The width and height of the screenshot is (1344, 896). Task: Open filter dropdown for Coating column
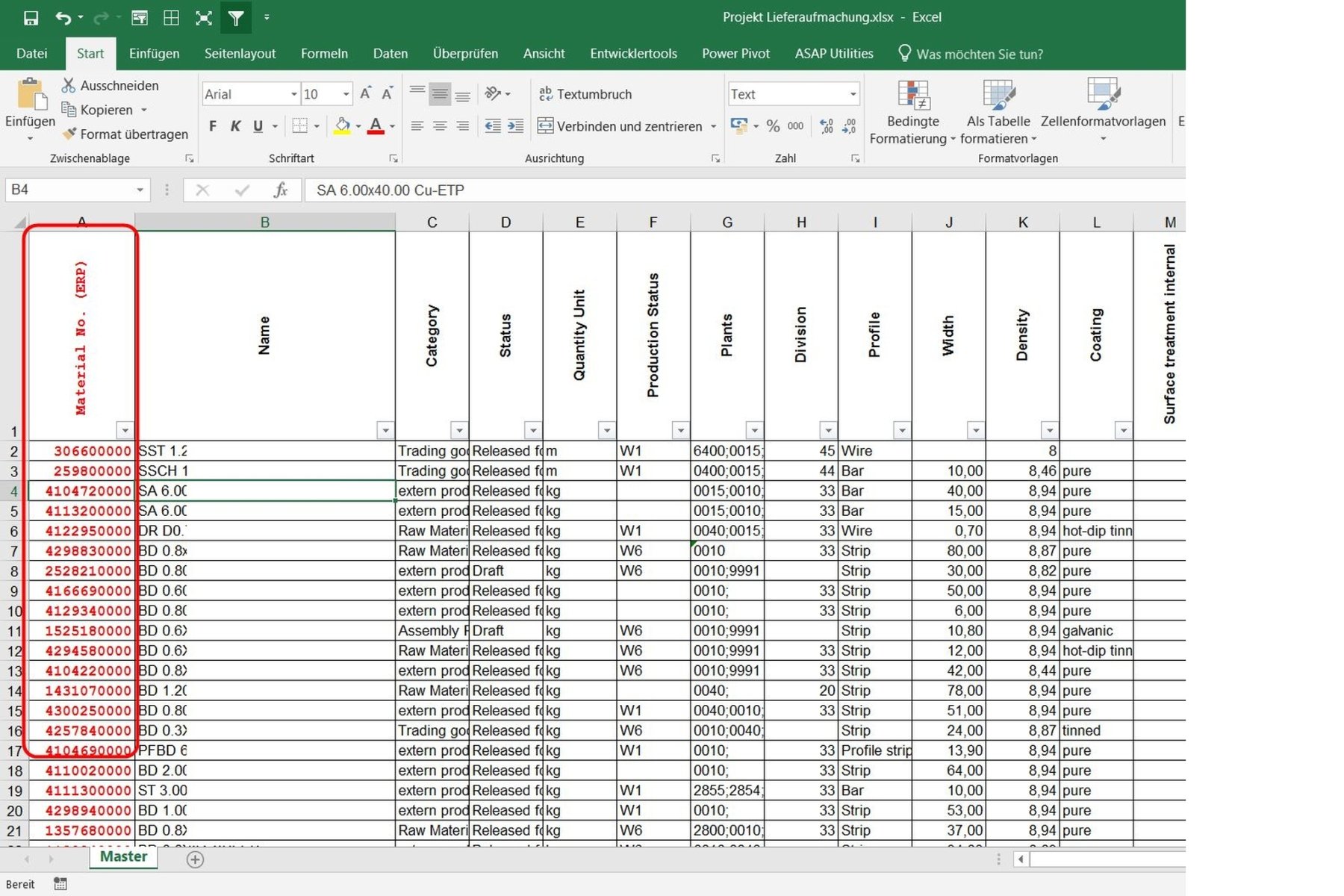(1123, 430)
